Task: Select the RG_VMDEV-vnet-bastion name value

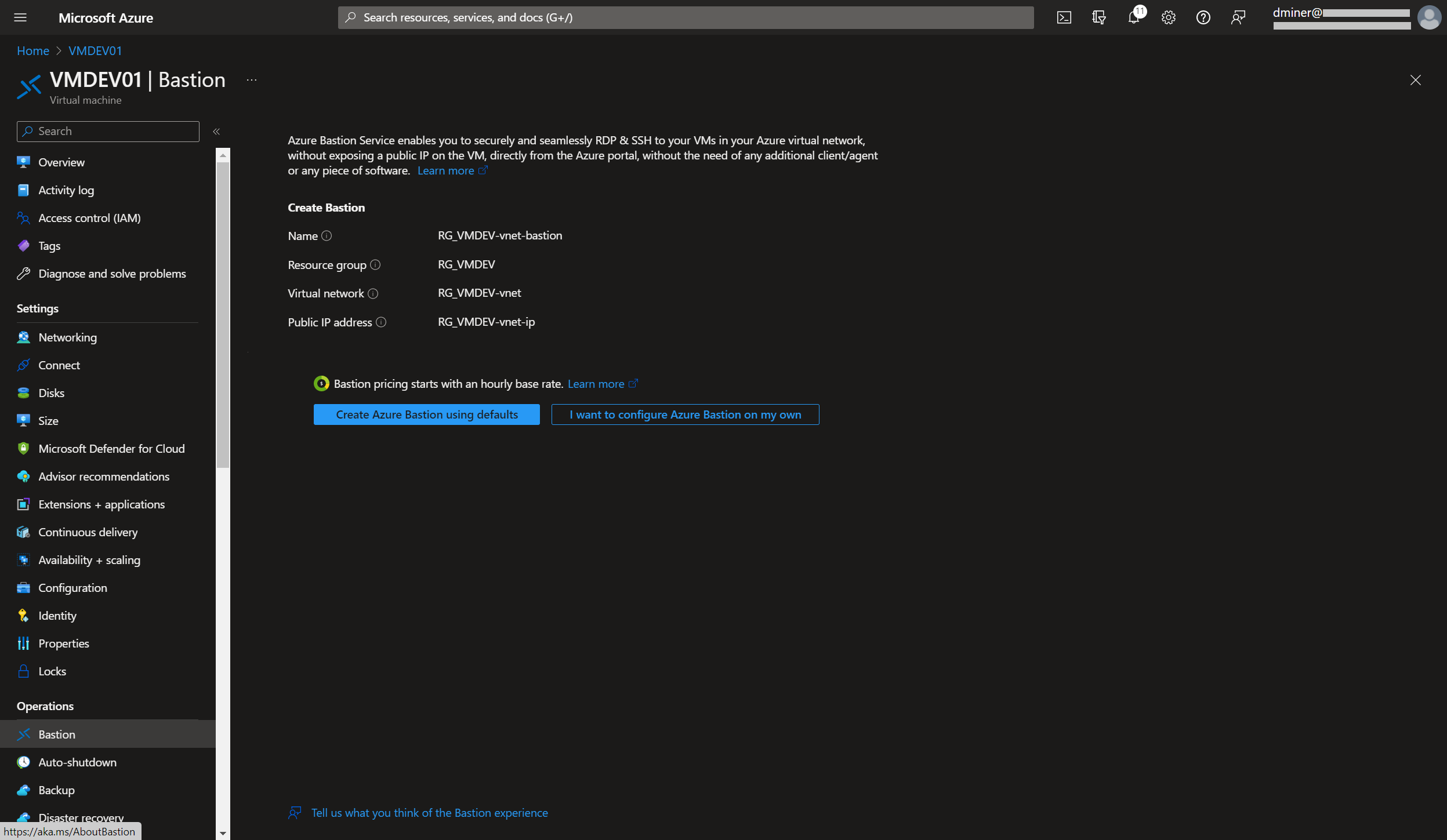Action: click(500, 235)
